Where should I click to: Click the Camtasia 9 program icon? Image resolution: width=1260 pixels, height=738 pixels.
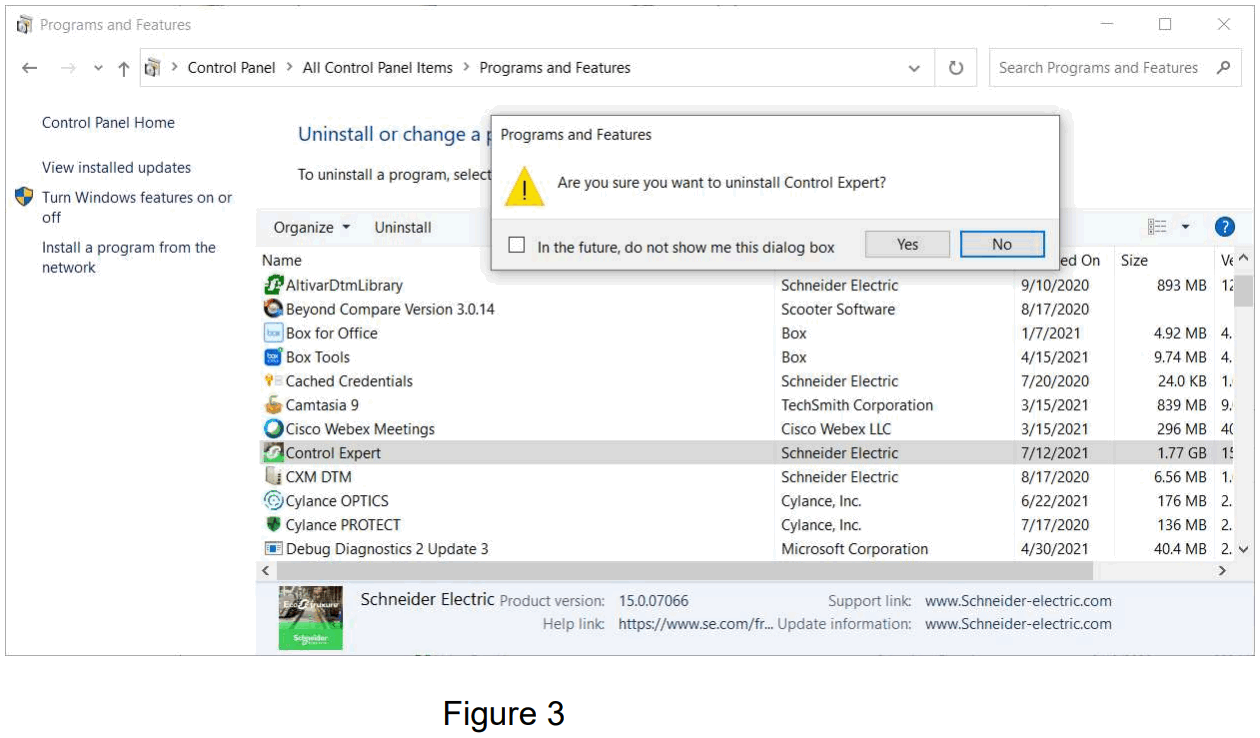(271, 405)
